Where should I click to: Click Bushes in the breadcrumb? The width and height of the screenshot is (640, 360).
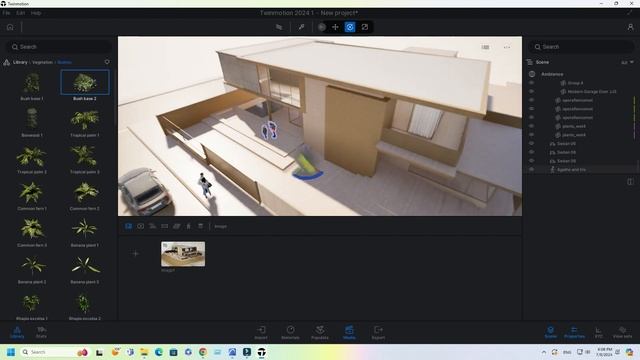64,62
